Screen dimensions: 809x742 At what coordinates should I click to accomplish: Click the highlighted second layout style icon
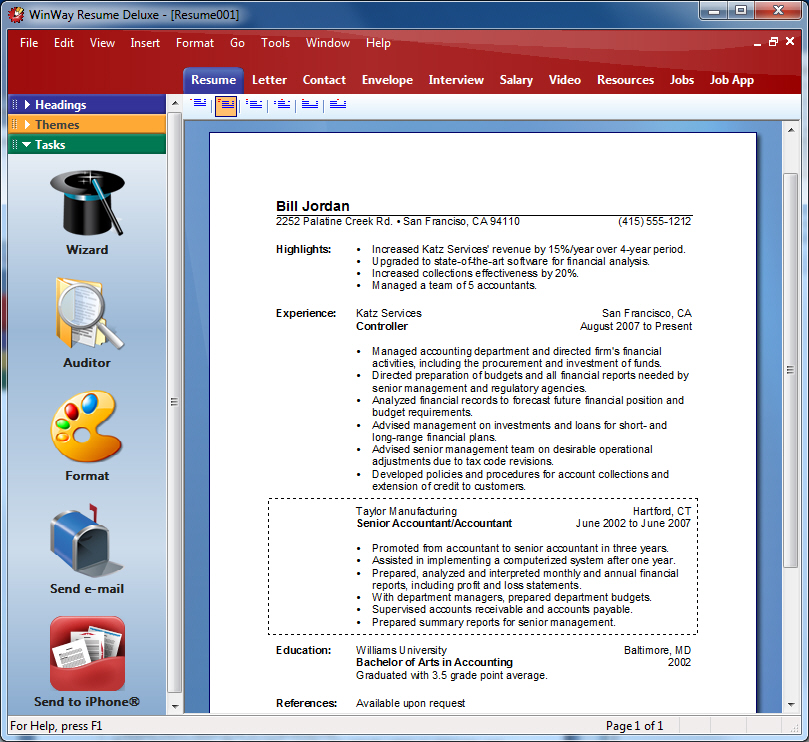point(226,104)
